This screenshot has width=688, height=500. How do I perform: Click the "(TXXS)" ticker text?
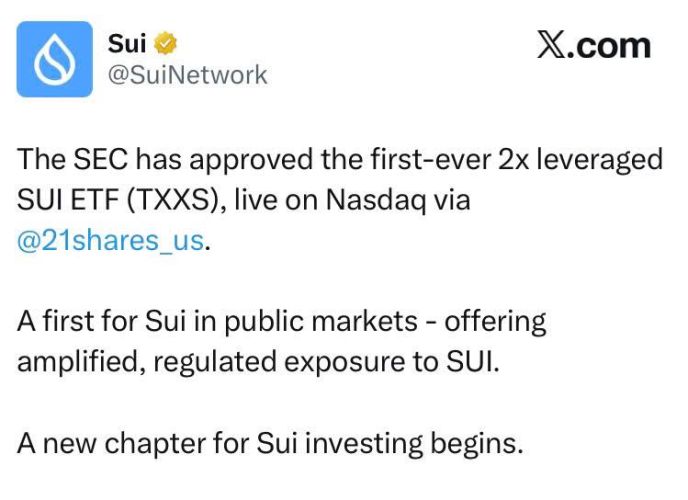point(172,201)
